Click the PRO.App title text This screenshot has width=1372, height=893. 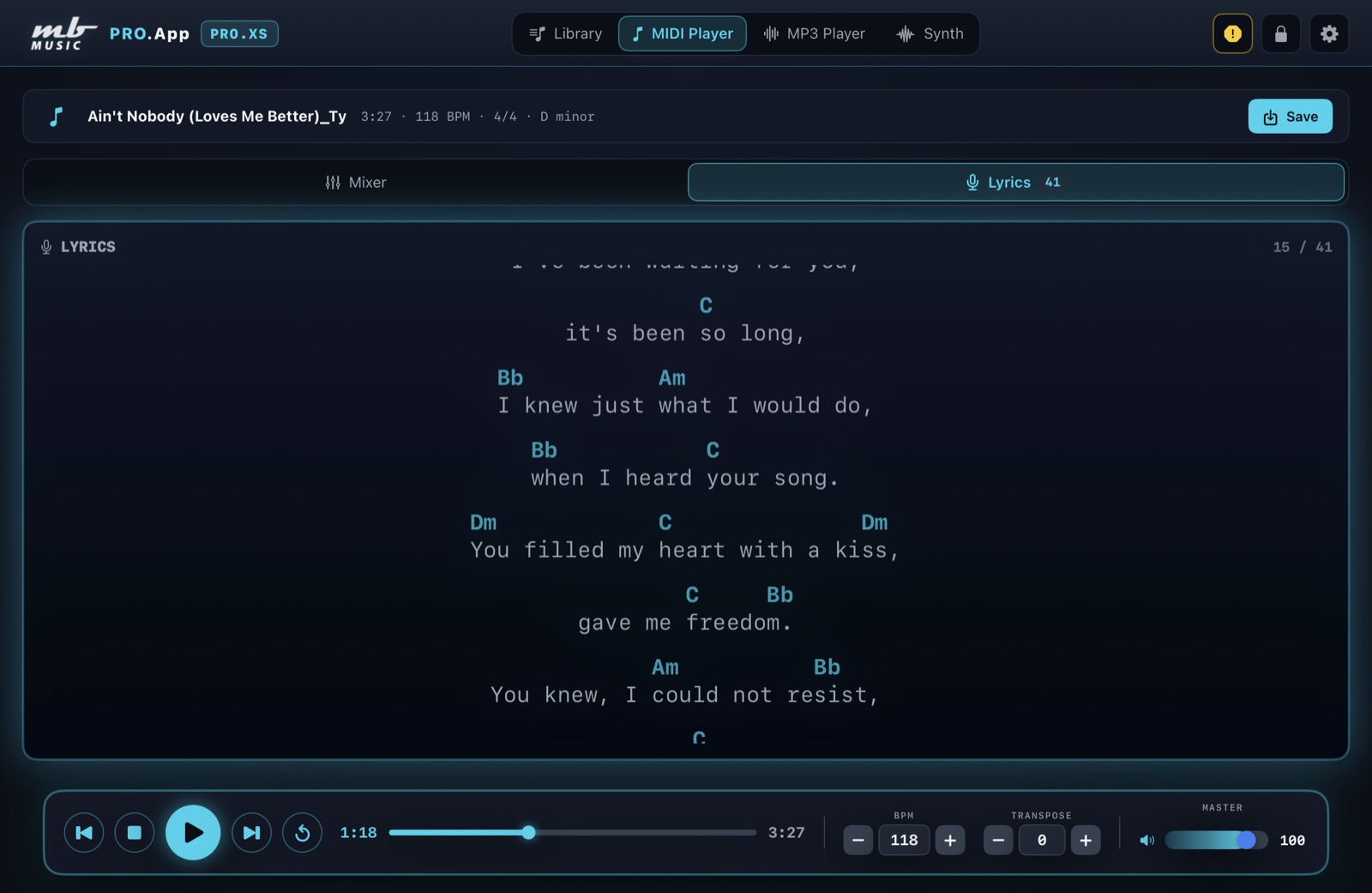pos(149,33)
